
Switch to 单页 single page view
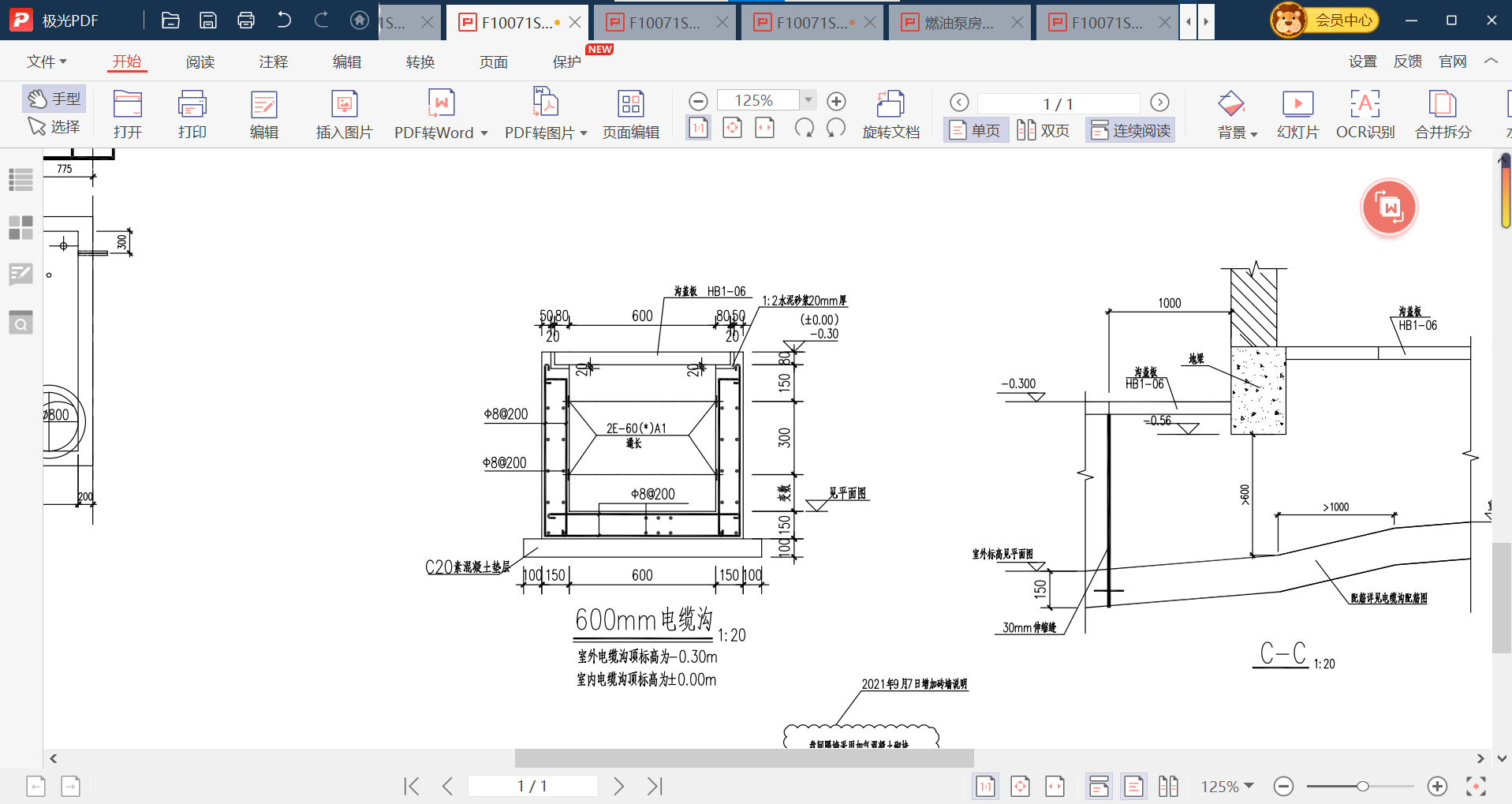(976, 130)
